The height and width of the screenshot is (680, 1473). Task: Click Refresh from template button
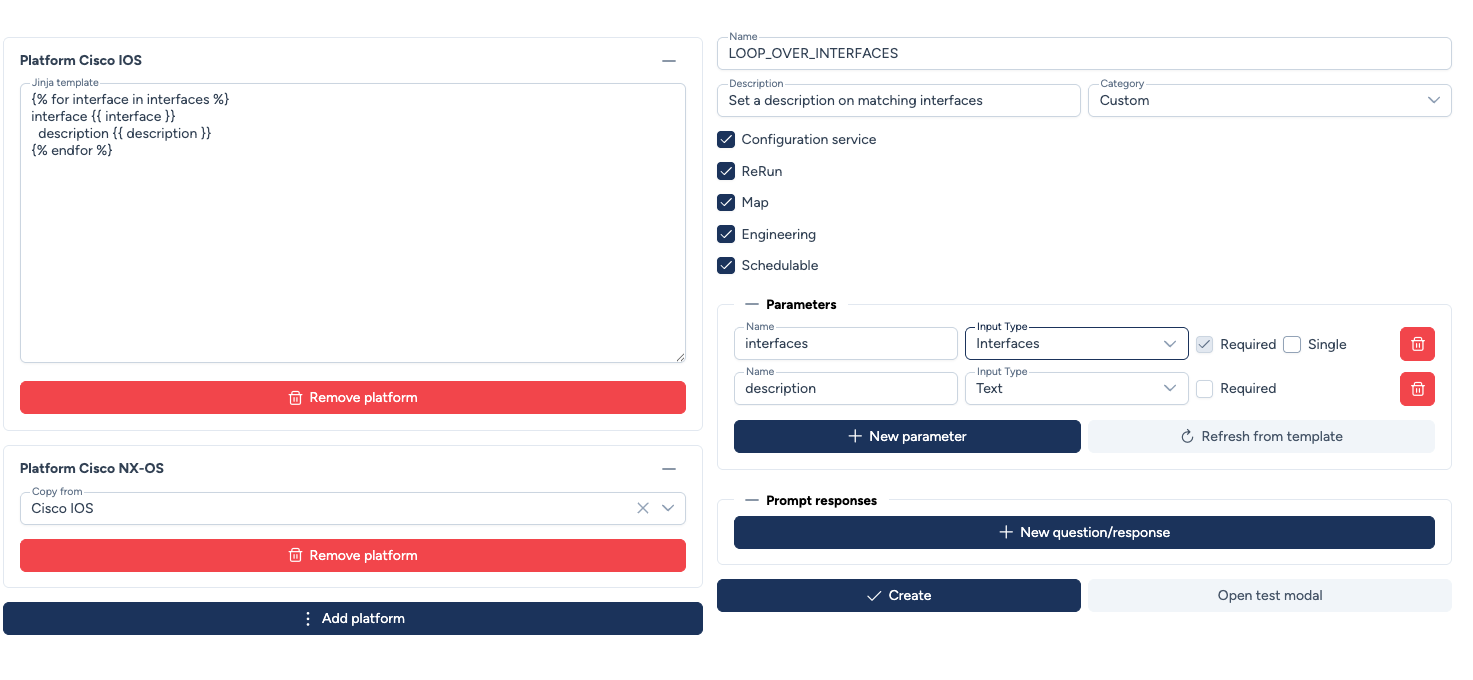coord(1261,436)
